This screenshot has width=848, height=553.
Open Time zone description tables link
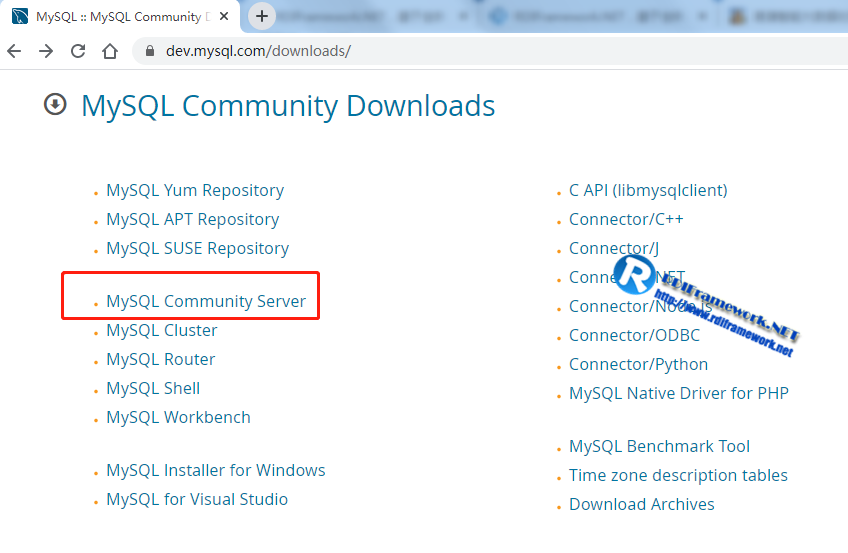pyautogui.click(x=678, y=476)
